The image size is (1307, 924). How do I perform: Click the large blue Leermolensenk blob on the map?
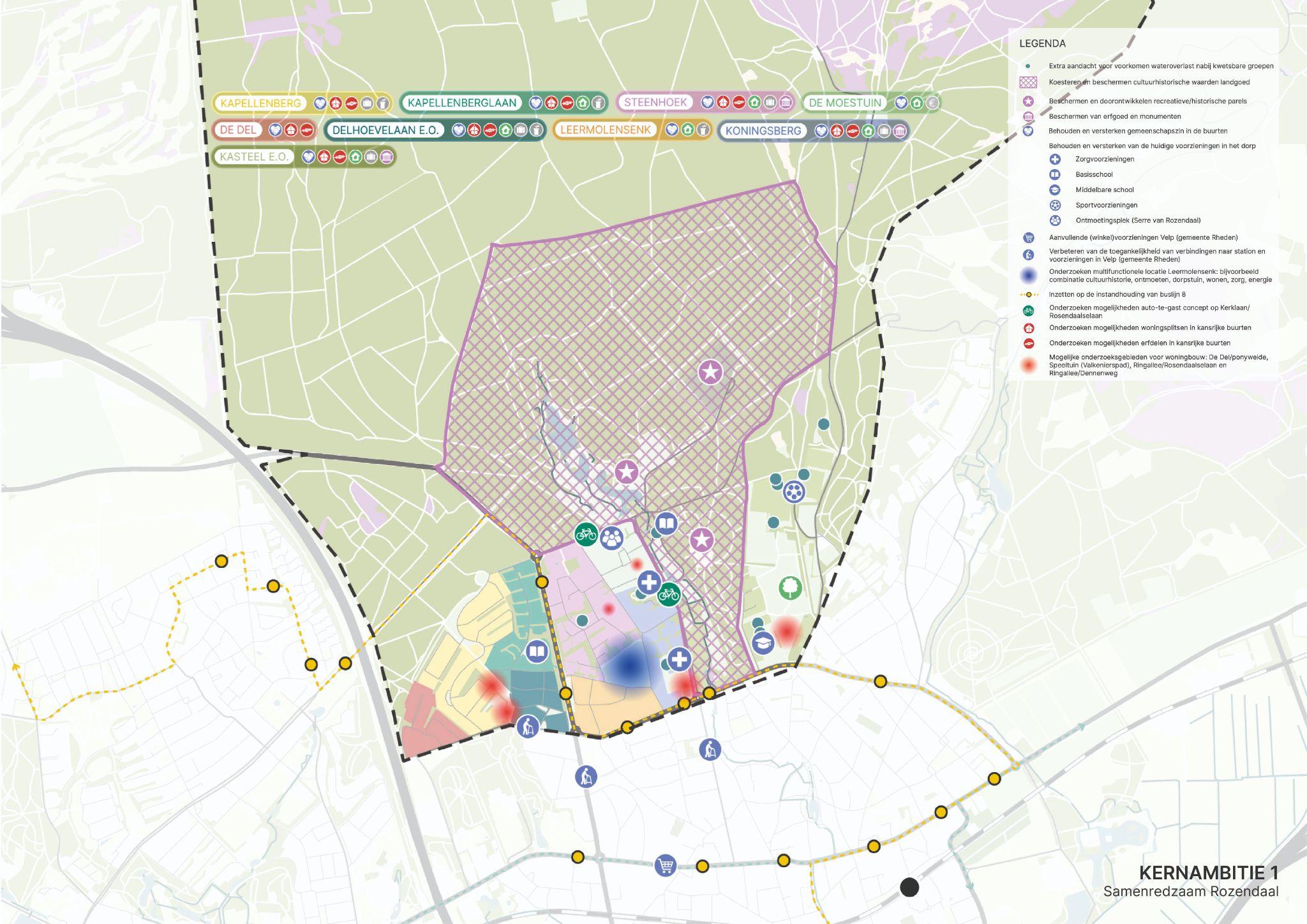pos(629,665)
